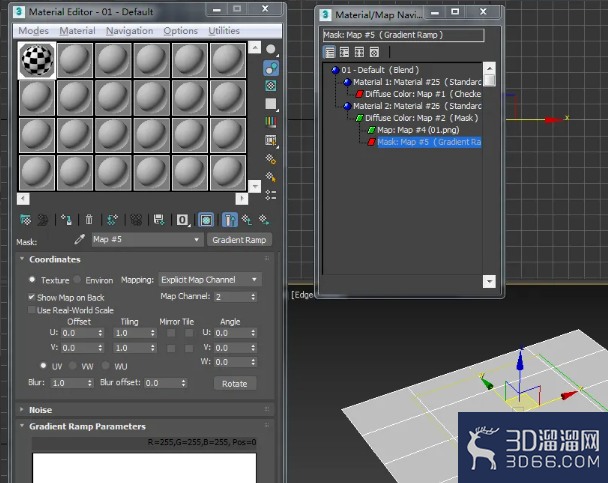This screenshot has height=483, width=608.
Task: Click the Gradient Ramp type button
Action: click(x=239, y=240)
